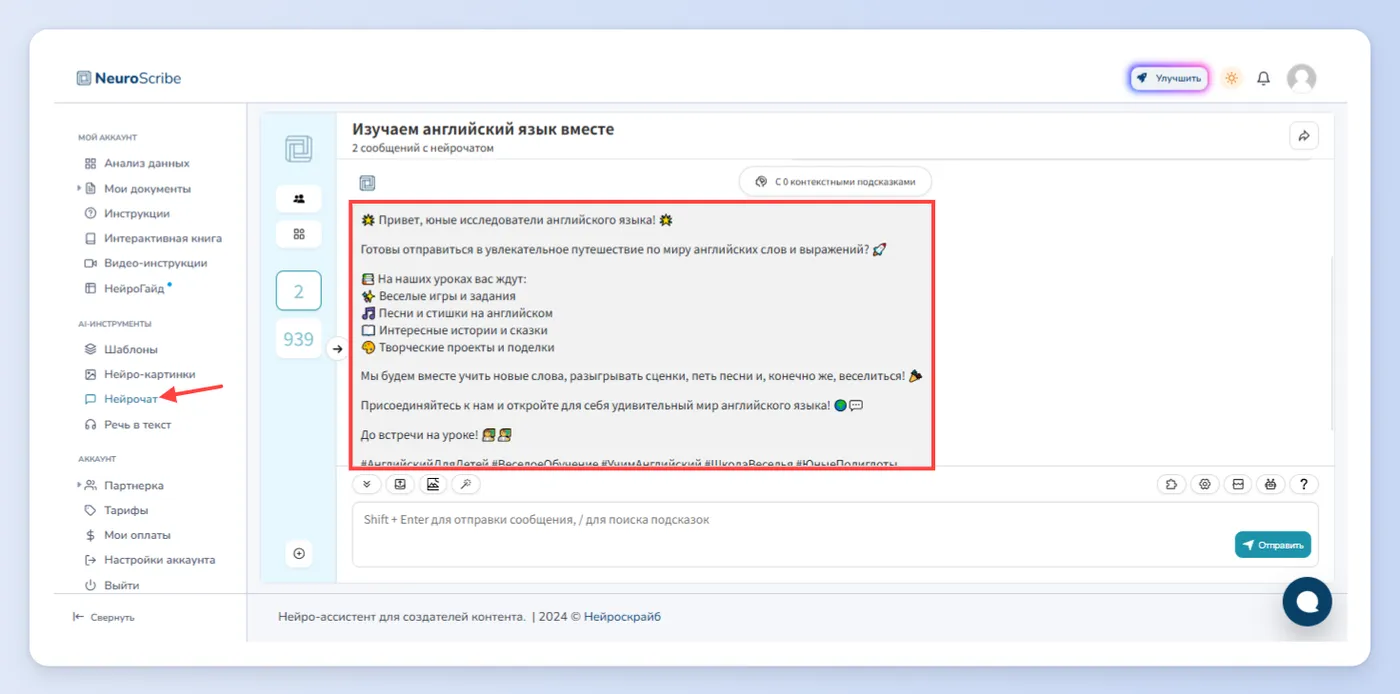Viewport: 1400px width, 694px height.
Task: Toggle the light theme sun icon
Action: pyautogui.click(x=1231, y=78)
